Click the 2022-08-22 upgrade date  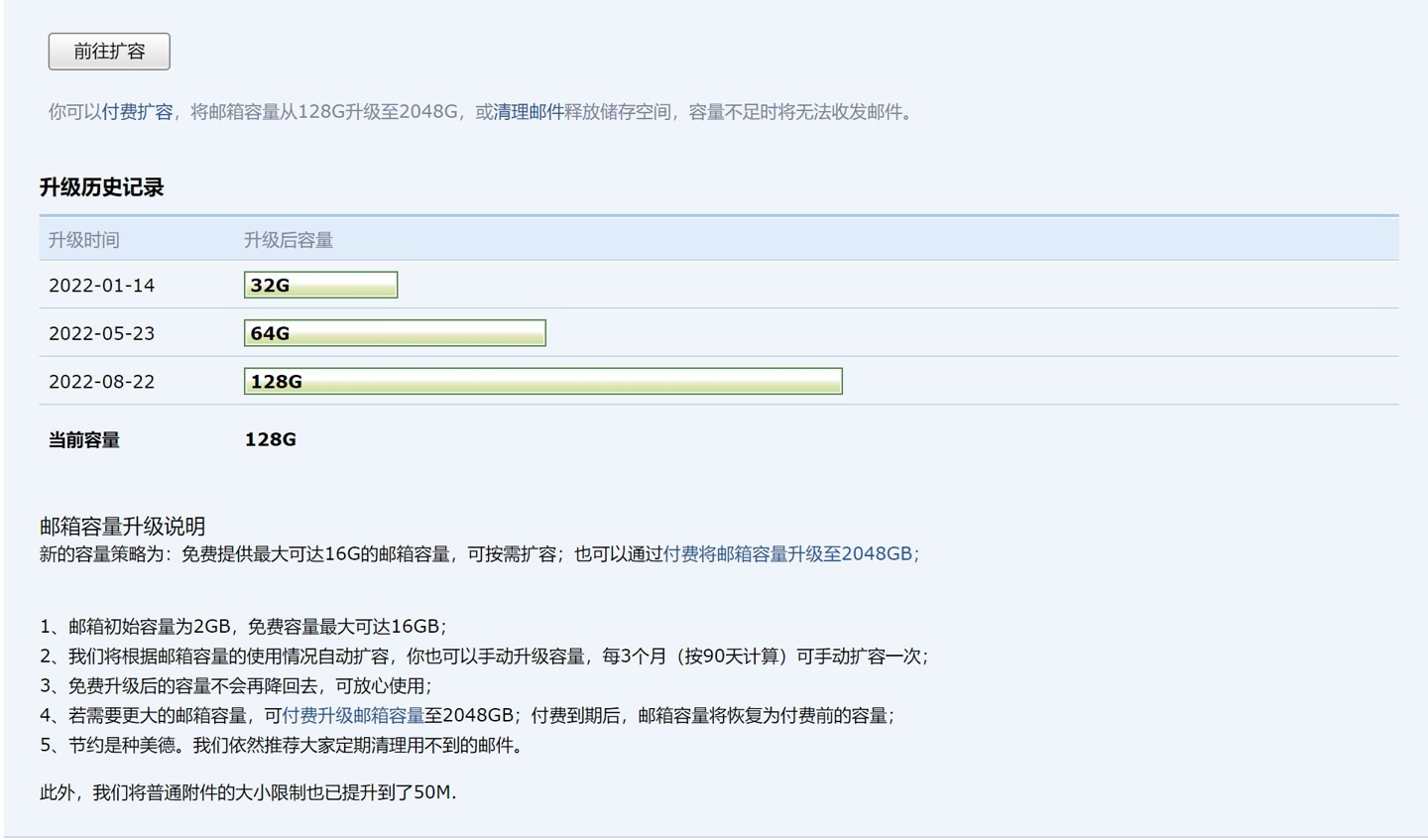(x=102, y=382)
